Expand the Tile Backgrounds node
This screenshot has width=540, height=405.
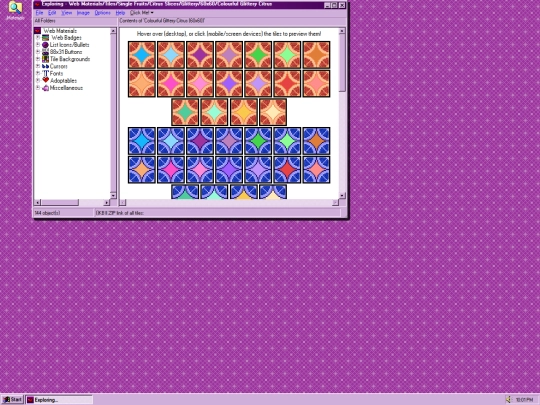click(x=38, y=59)
